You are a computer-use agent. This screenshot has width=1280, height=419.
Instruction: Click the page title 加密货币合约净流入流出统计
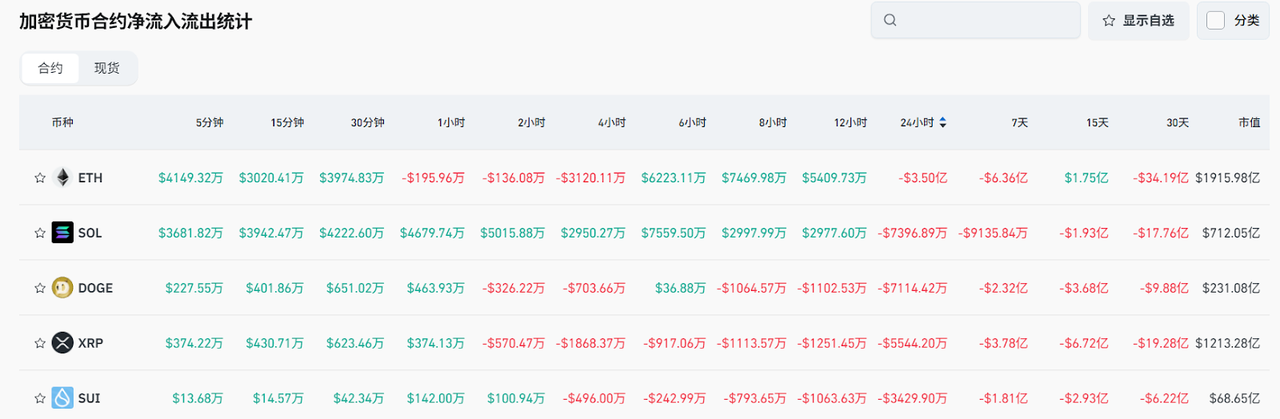[136, 21]
